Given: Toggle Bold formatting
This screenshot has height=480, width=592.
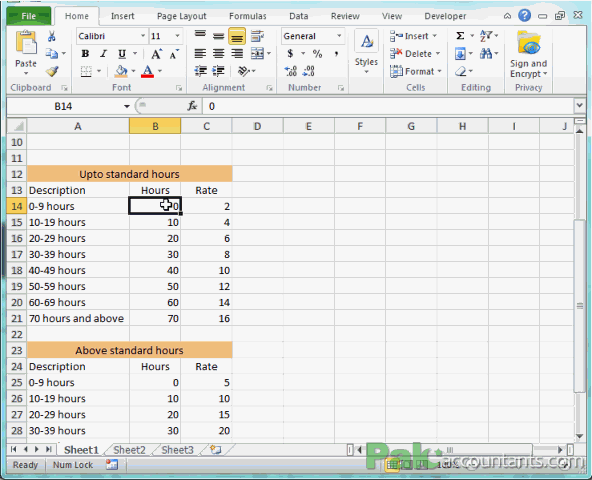Looking at the screenshot, I should pos(85,54).
